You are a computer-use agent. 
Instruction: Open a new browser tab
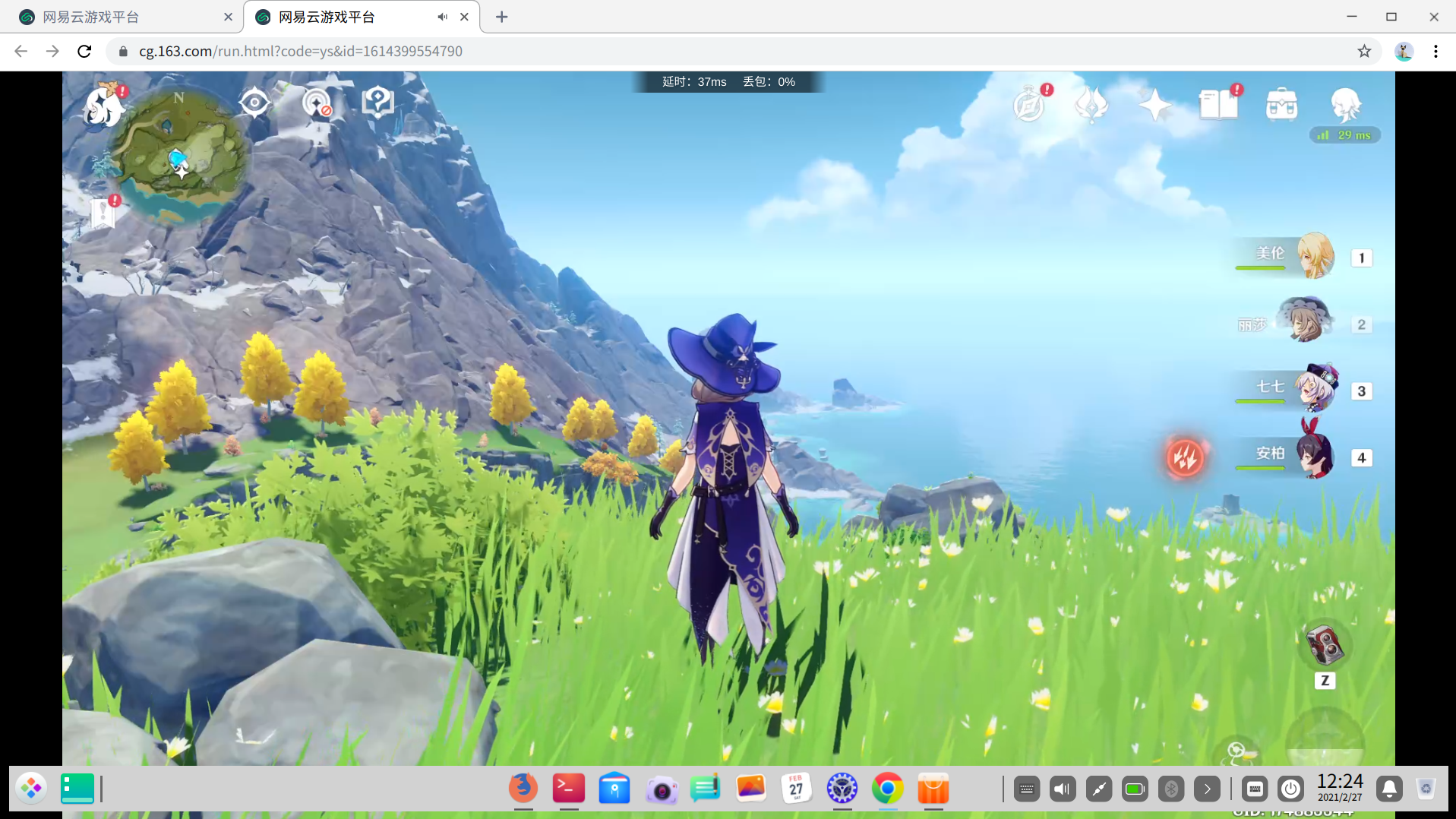(502, 17)
